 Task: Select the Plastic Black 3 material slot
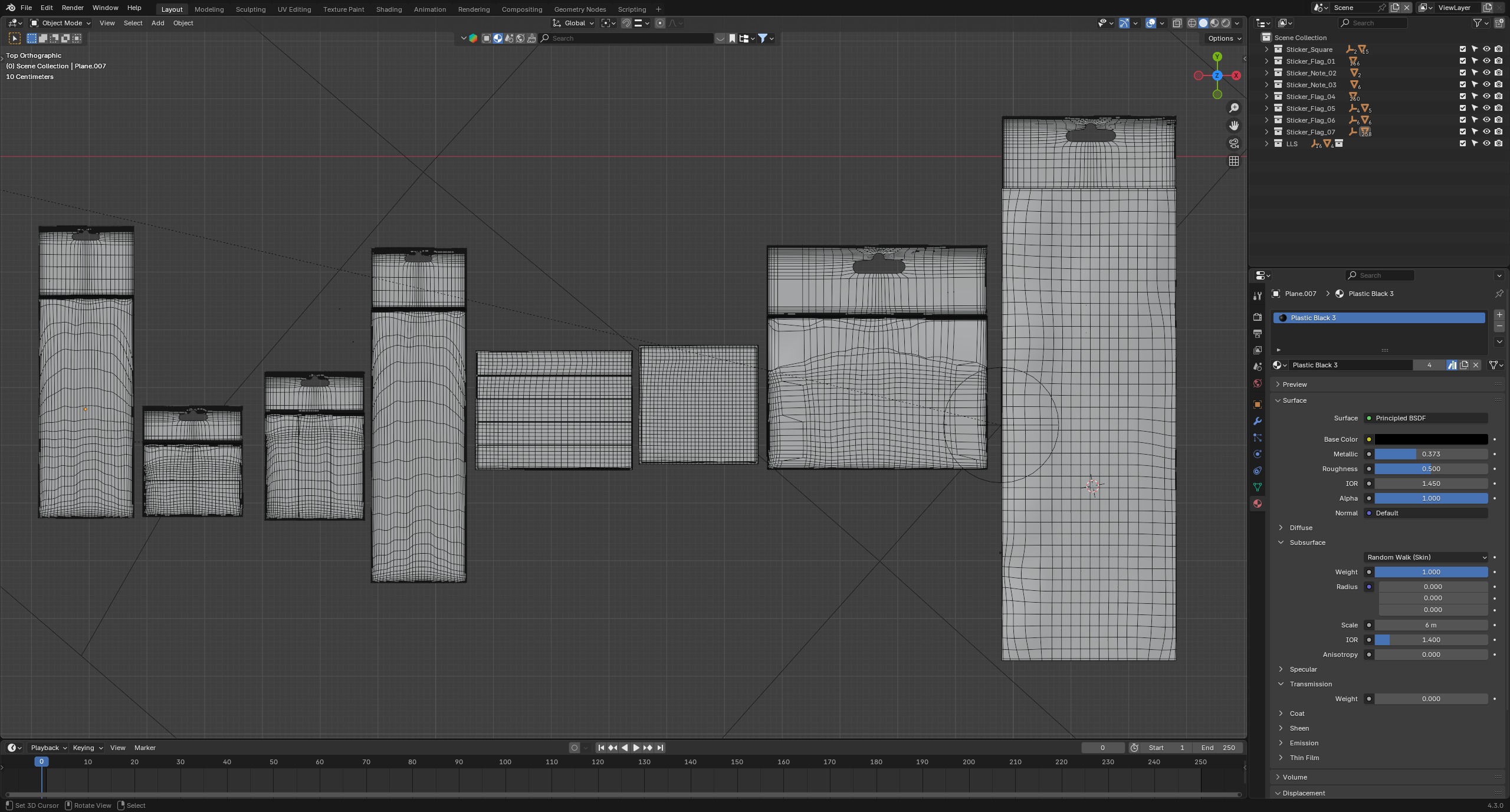(x=1379, y=318)
